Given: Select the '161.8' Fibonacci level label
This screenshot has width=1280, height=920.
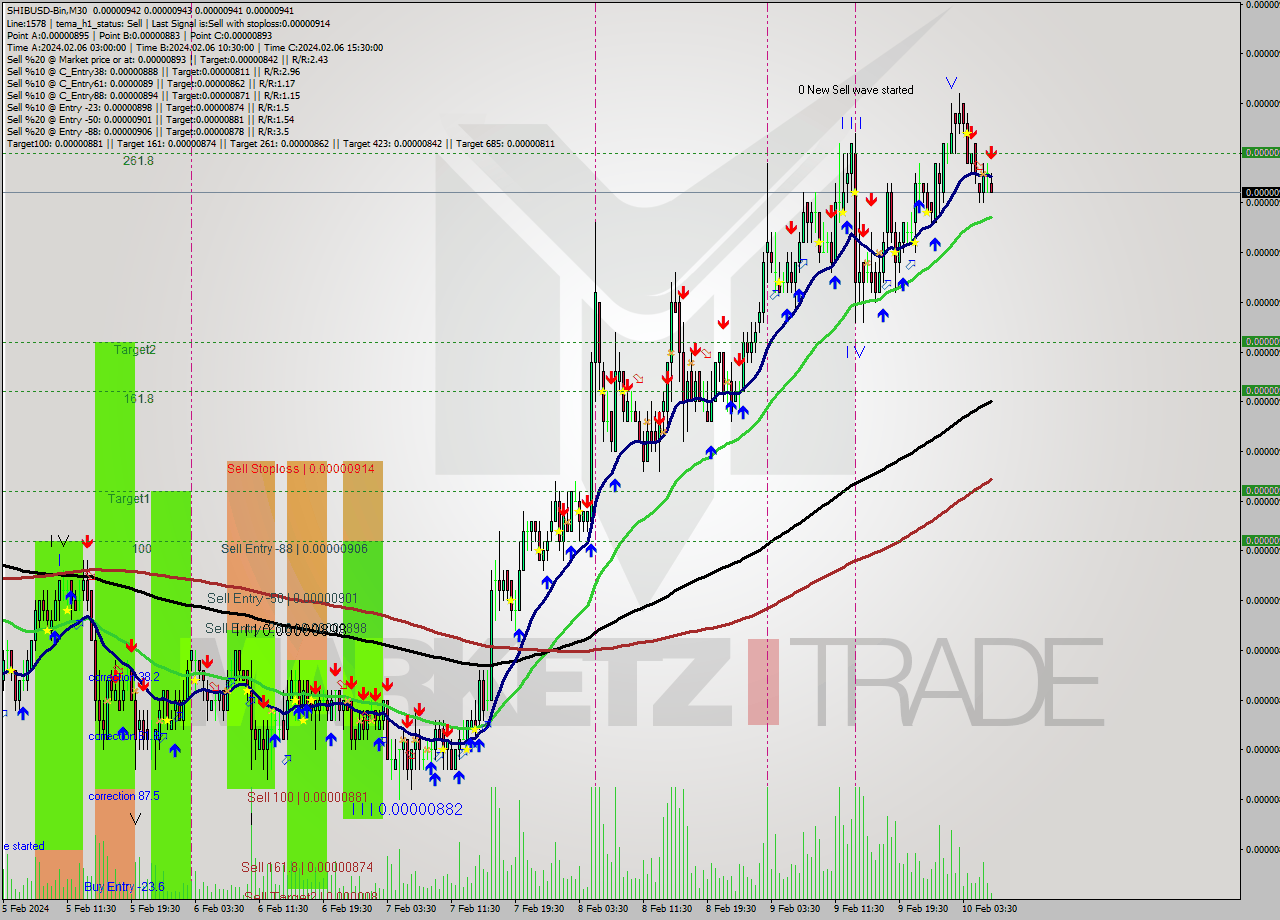Looking at the screenshot, I should tap(138, 398).
